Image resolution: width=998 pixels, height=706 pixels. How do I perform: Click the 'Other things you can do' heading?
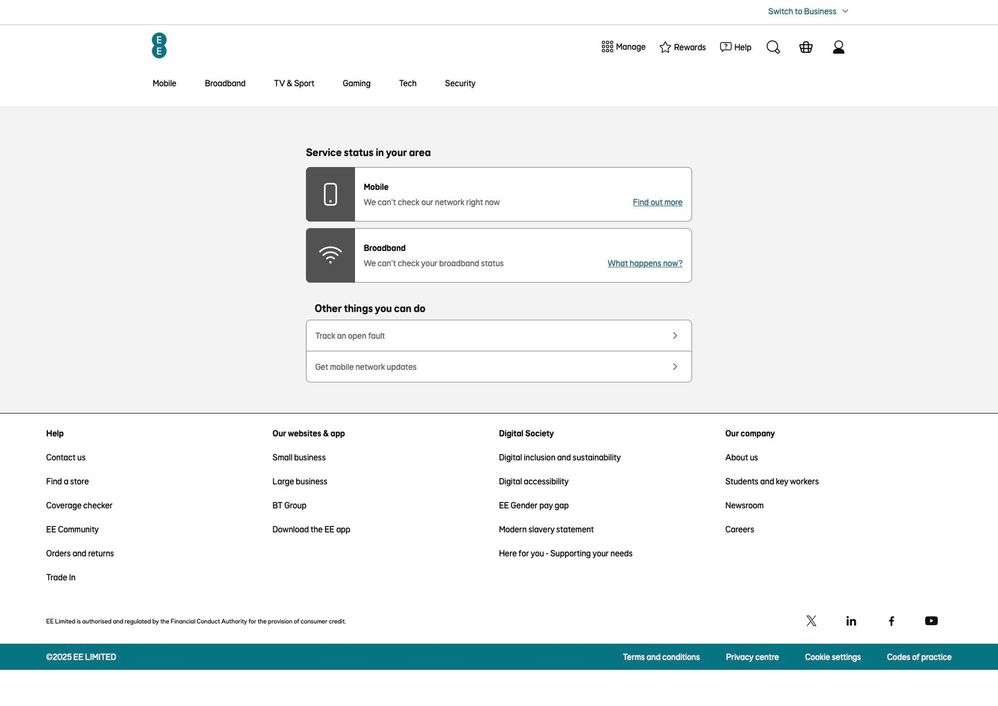pyautogui.click(x=370, y=309)
